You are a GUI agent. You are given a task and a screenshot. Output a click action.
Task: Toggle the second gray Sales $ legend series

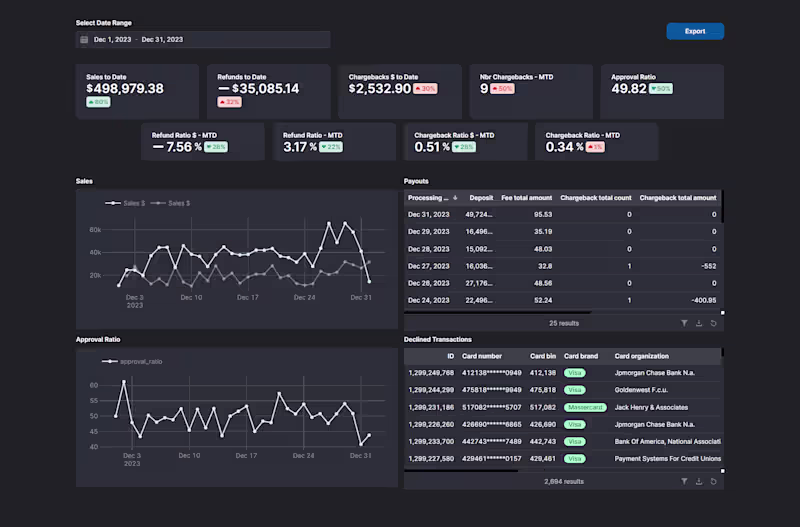click(170, 203)
